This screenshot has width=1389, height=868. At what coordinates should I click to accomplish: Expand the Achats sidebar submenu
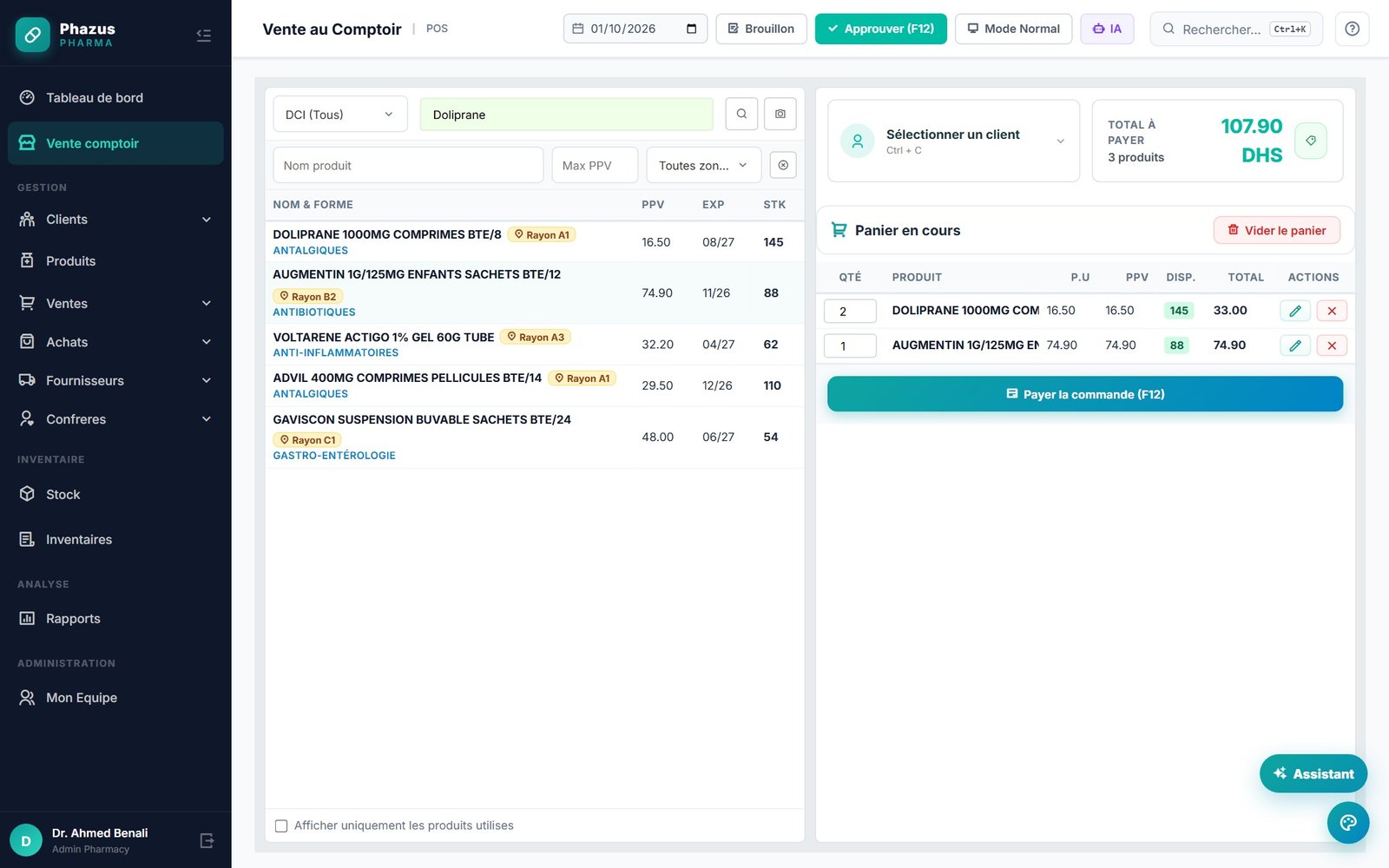pos(115,342)
